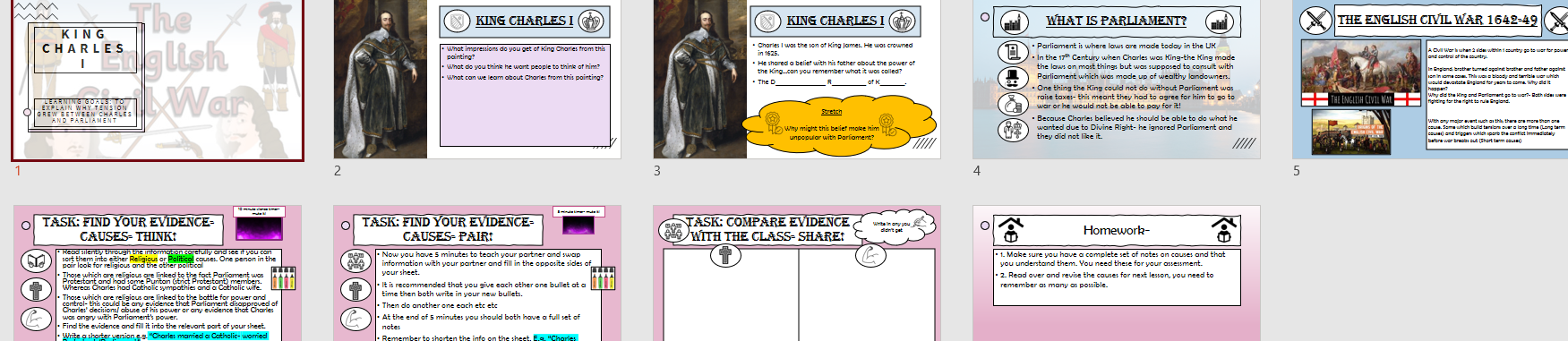The image size is (1568, 341).
Task: Click the yellow-highlighted word Religious
Action: coord(143,259)
